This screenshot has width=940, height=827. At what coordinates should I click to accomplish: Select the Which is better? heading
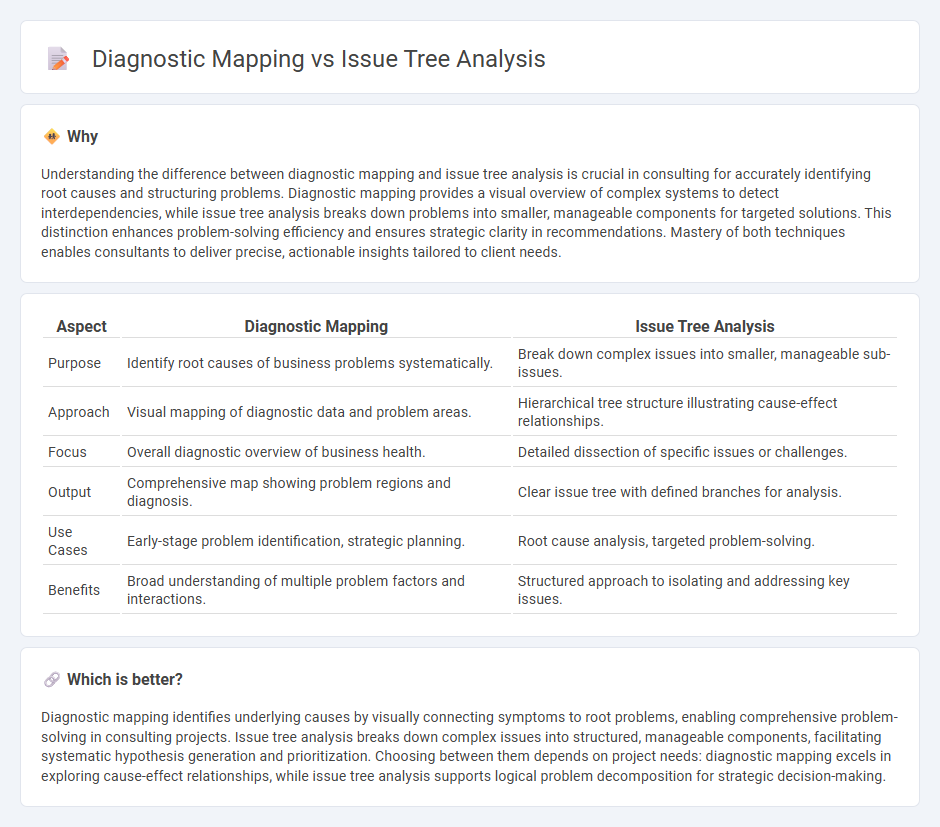click(x=125, y=680)
